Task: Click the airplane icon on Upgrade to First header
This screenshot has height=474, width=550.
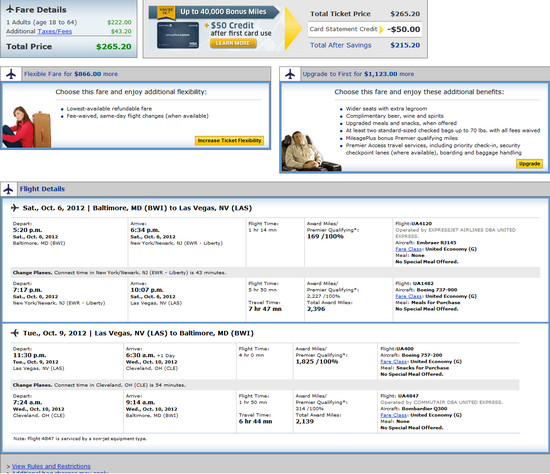Action: [290, 74]
